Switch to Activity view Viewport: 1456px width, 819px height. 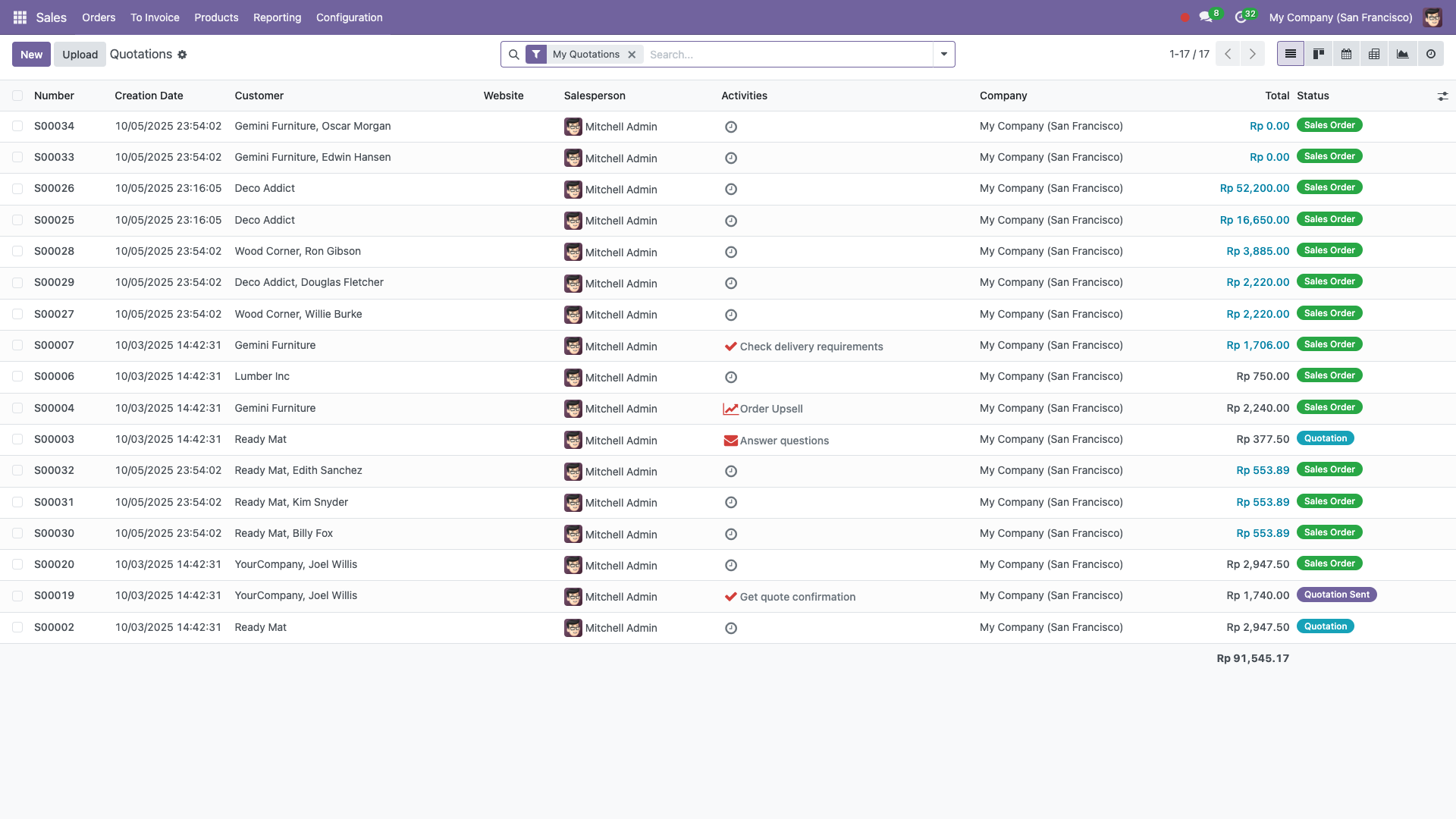point(1430,54)
